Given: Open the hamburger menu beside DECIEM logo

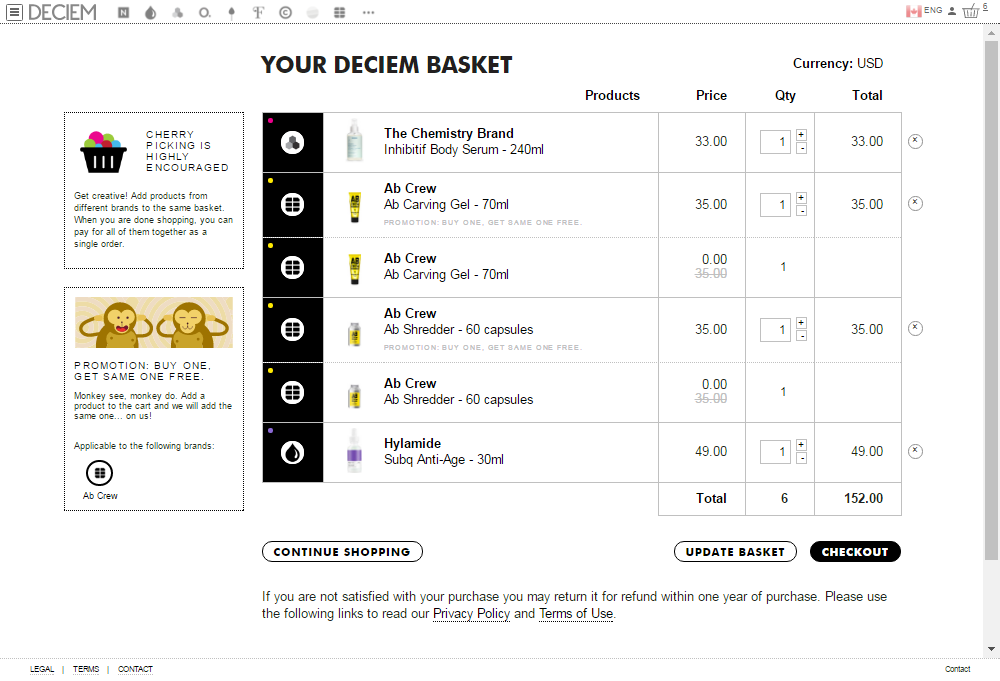Looking at the screenshot, I should [x=15, y=12].
